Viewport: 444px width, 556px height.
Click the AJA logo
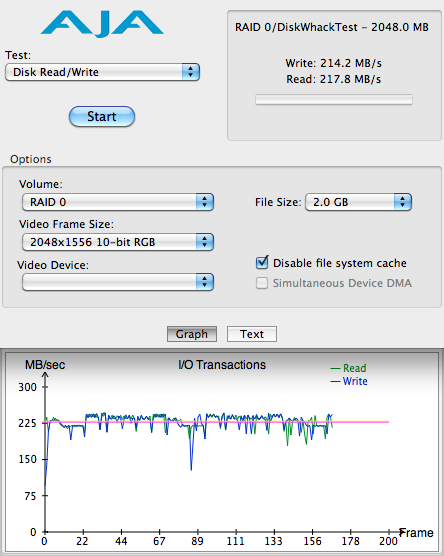(102, 23)
